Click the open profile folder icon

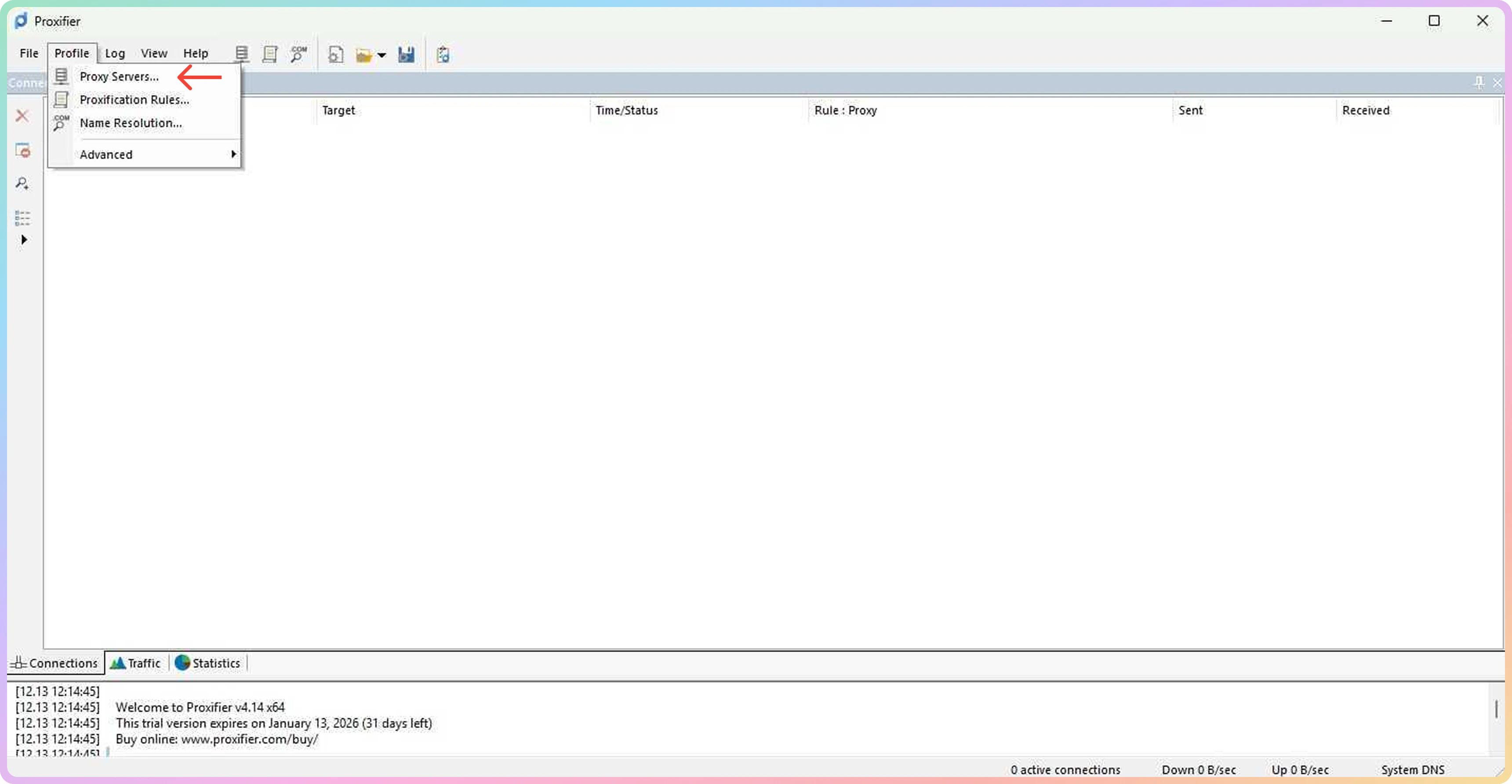[x=364, y=56]
